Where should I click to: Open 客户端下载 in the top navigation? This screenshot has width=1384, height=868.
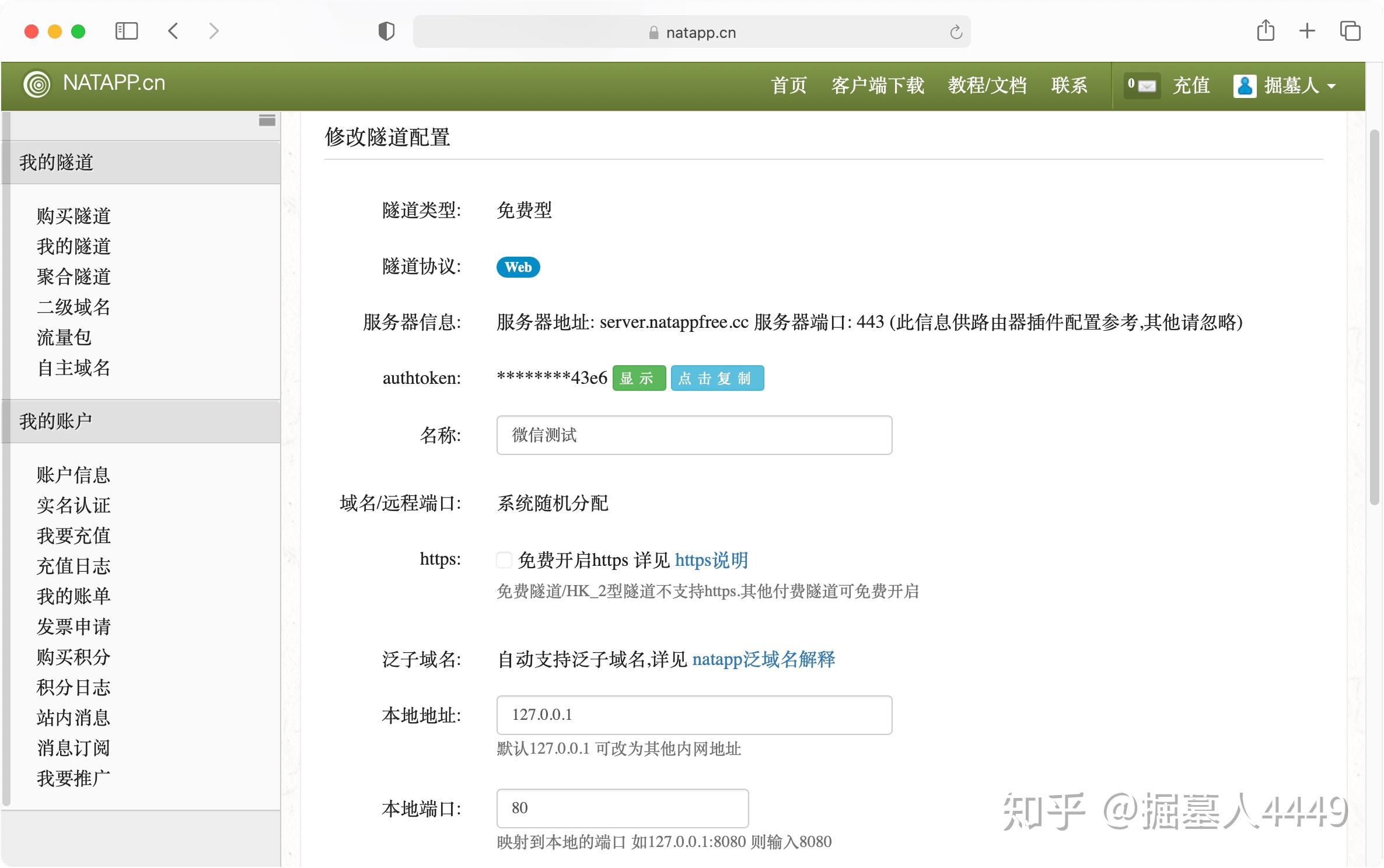click(877, 86)
